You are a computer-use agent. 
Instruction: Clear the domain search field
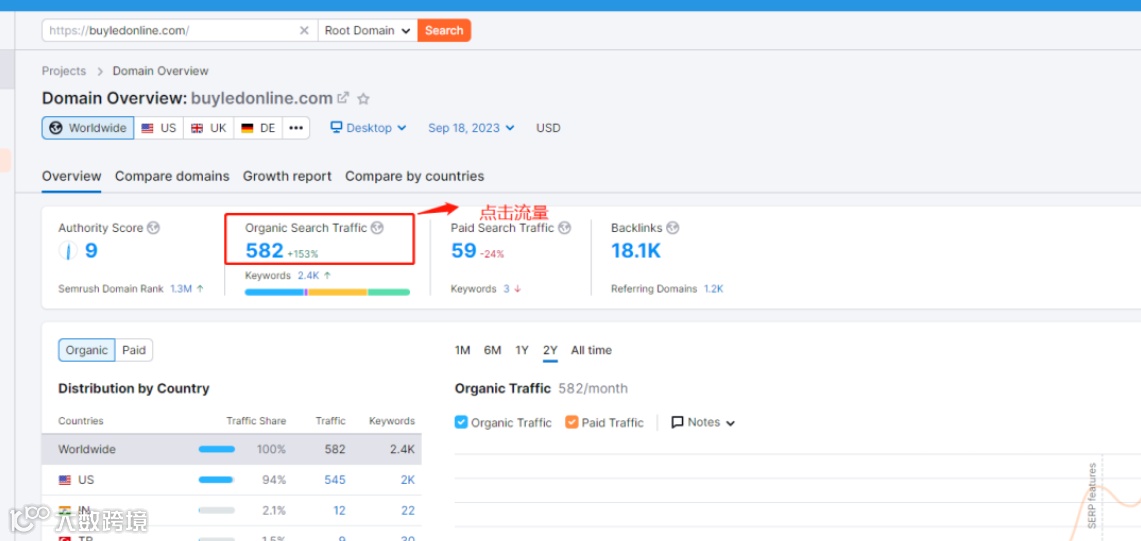(304, 31)
